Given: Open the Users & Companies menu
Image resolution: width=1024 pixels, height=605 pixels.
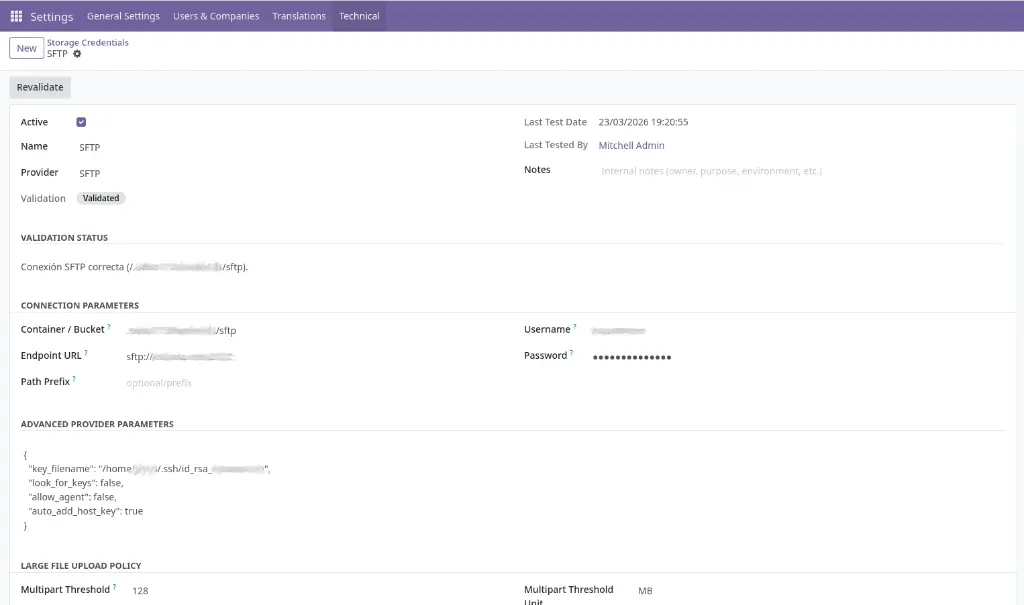Looking at the screenshot, I should pyautogui.click(x=216, y=16).
